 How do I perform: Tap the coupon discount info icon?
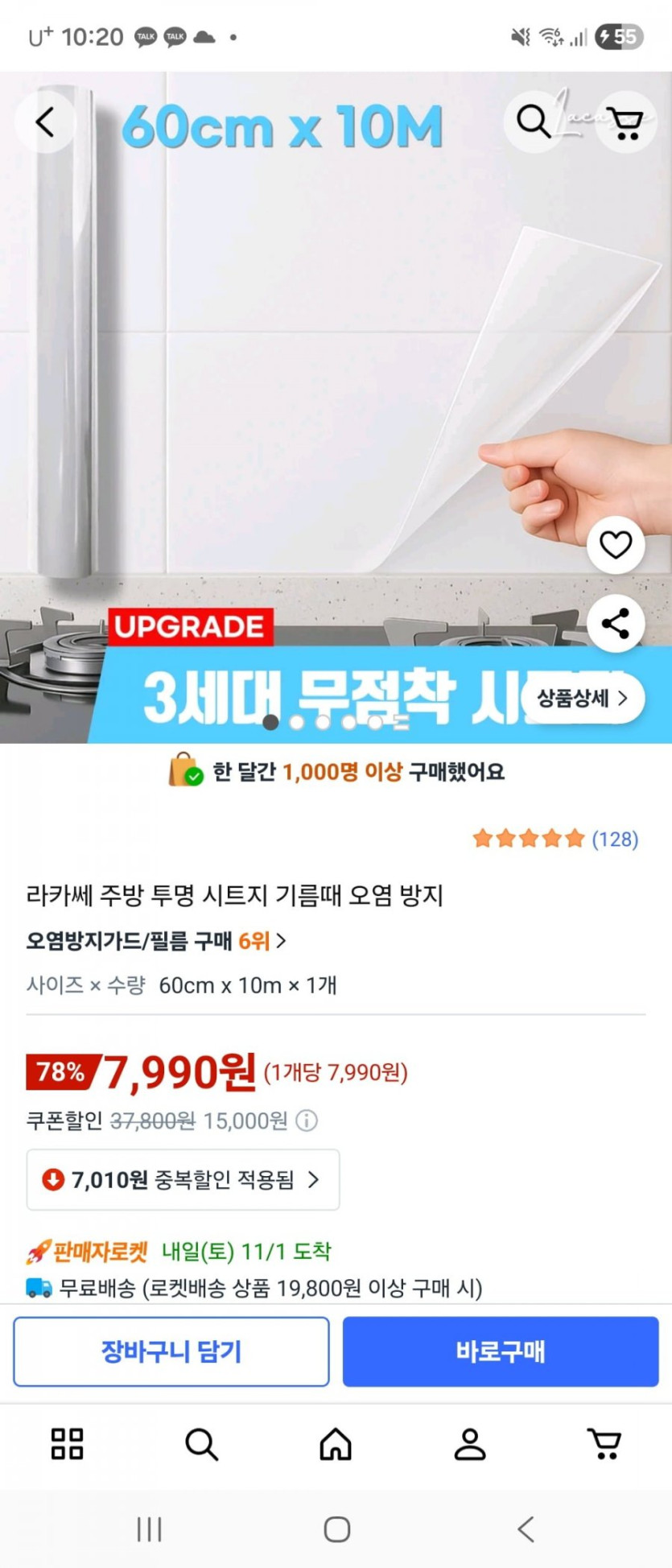pyautogui.click(x=307, y=1120)
